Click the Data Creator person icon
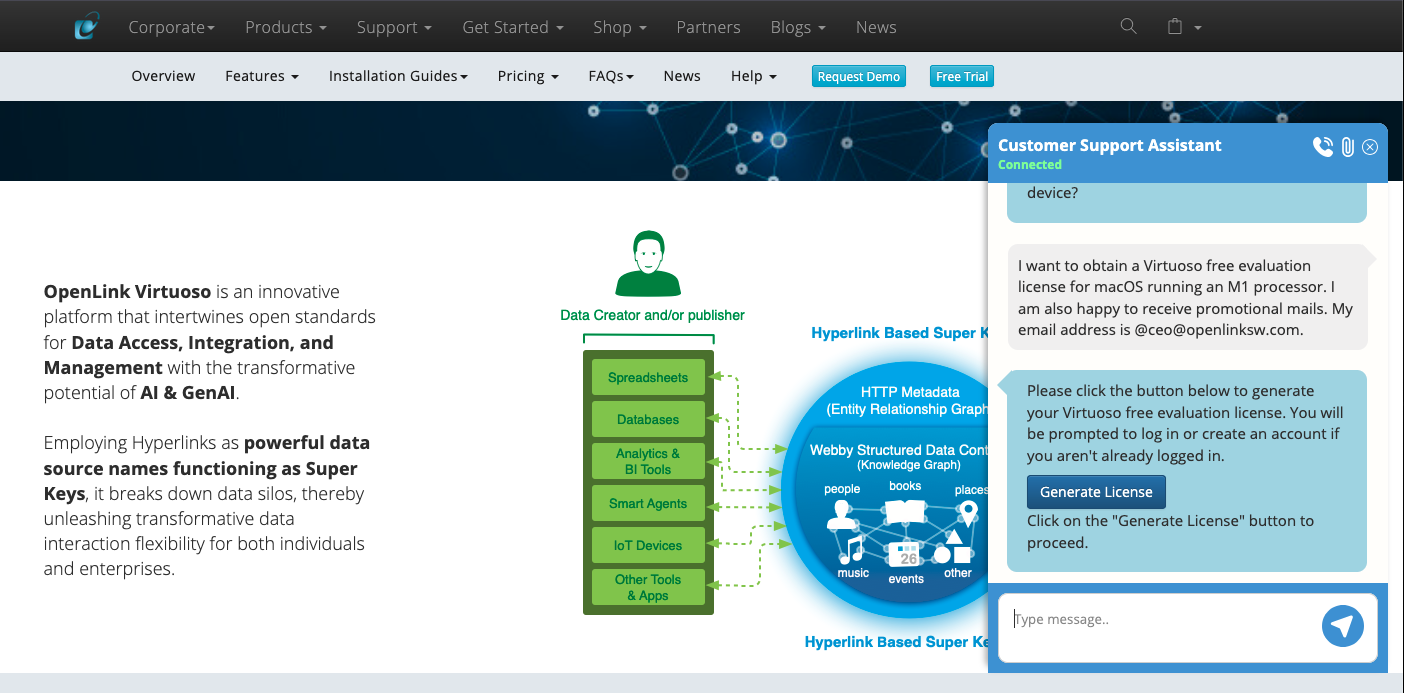 click(x=648, y=264)
